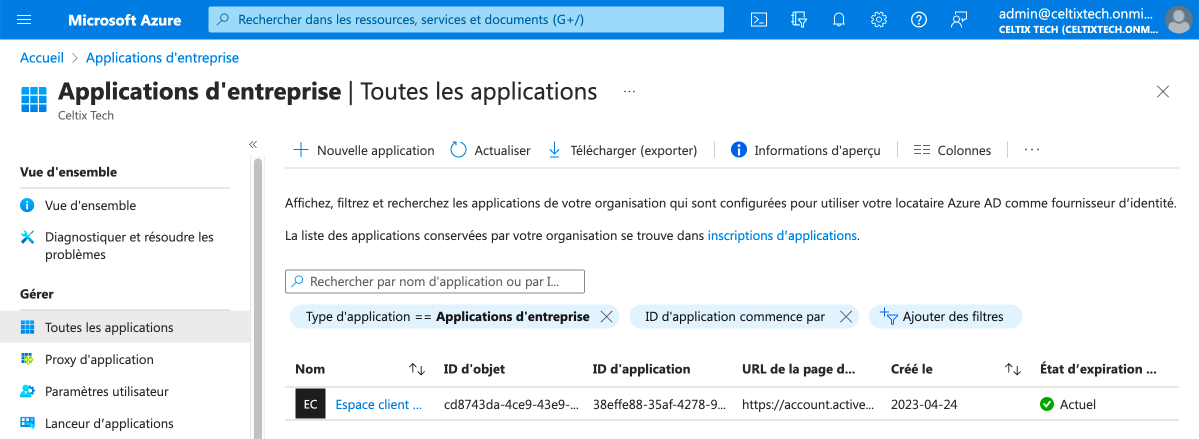
Task: Sort the table by Nom column
Action: pos(417,369)
